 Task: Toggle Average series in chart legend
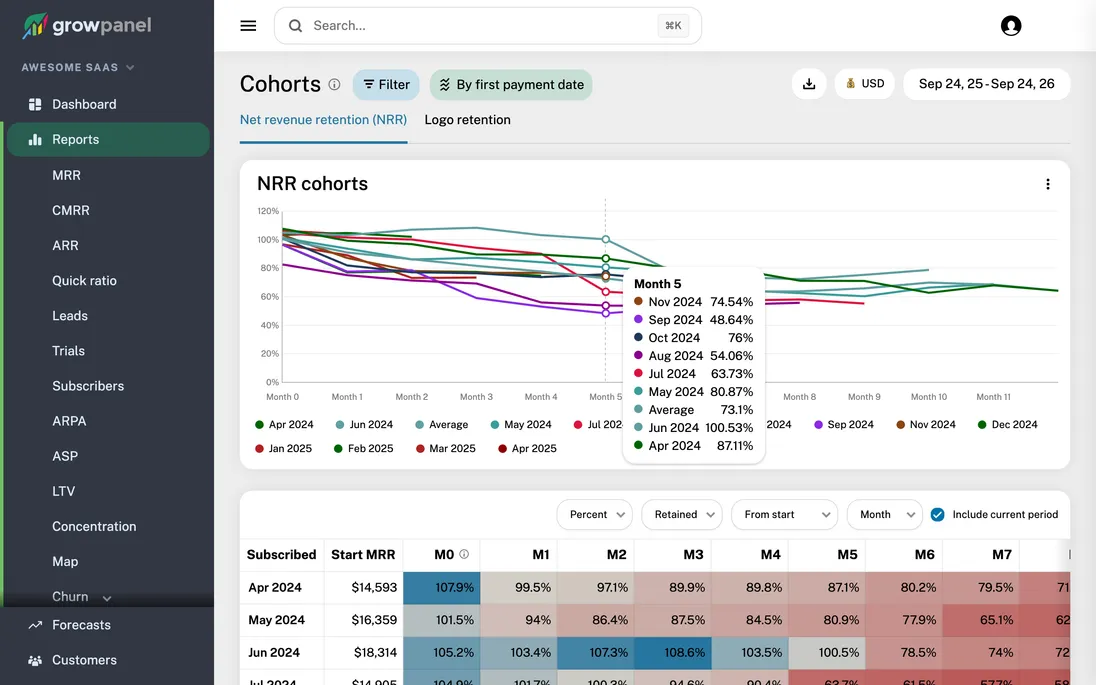pos(441,424)
